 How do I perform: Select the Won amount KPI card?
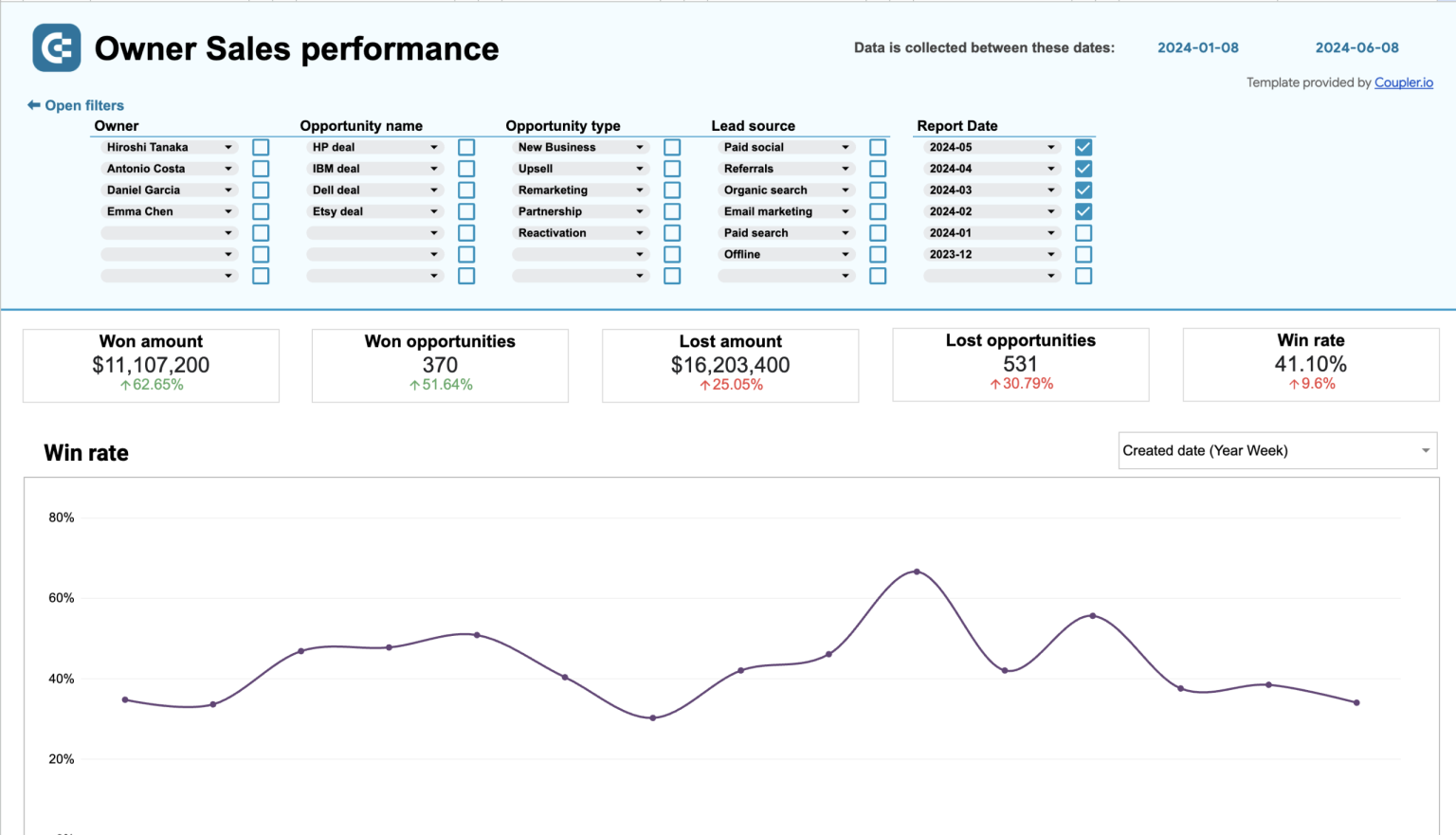[x=151, y=365]
